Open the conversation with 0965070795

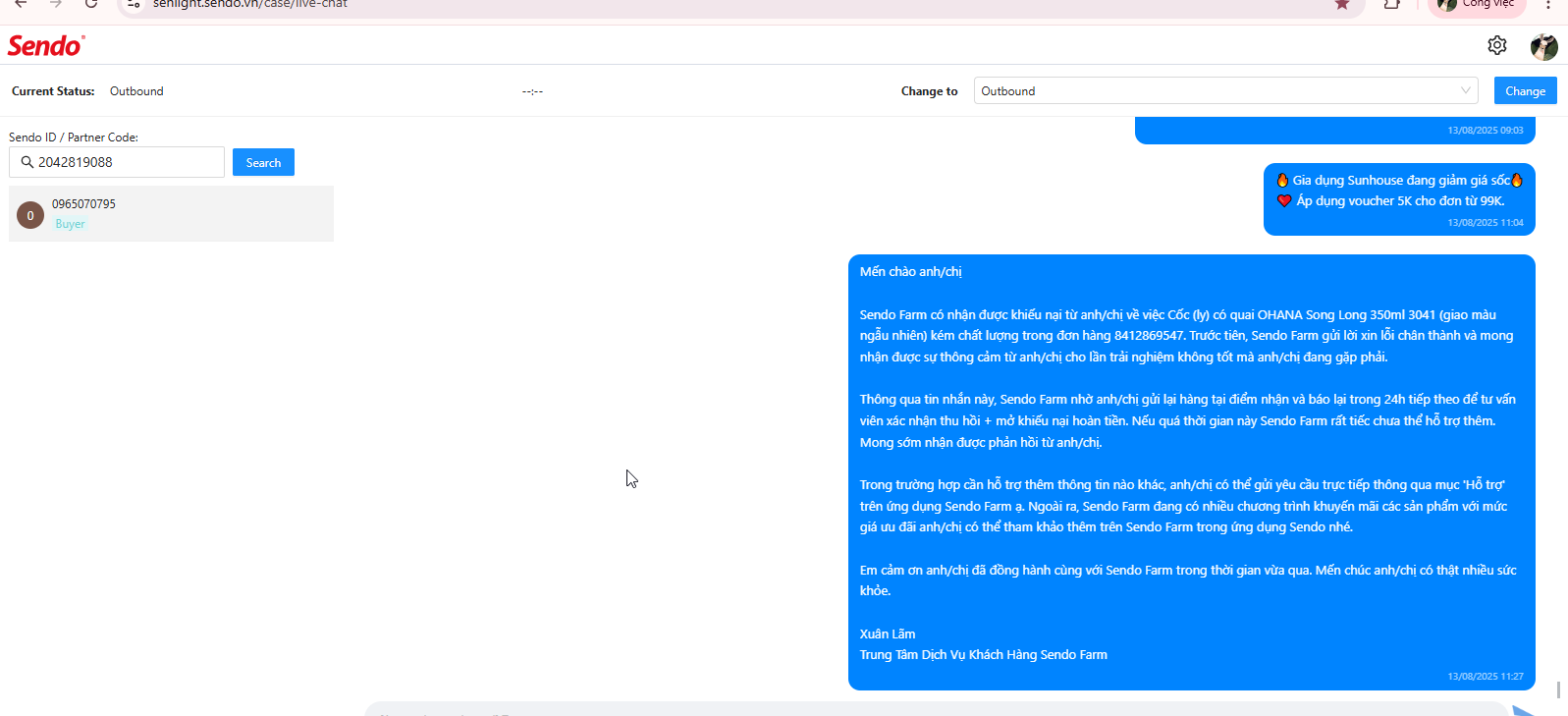(171, 213)
